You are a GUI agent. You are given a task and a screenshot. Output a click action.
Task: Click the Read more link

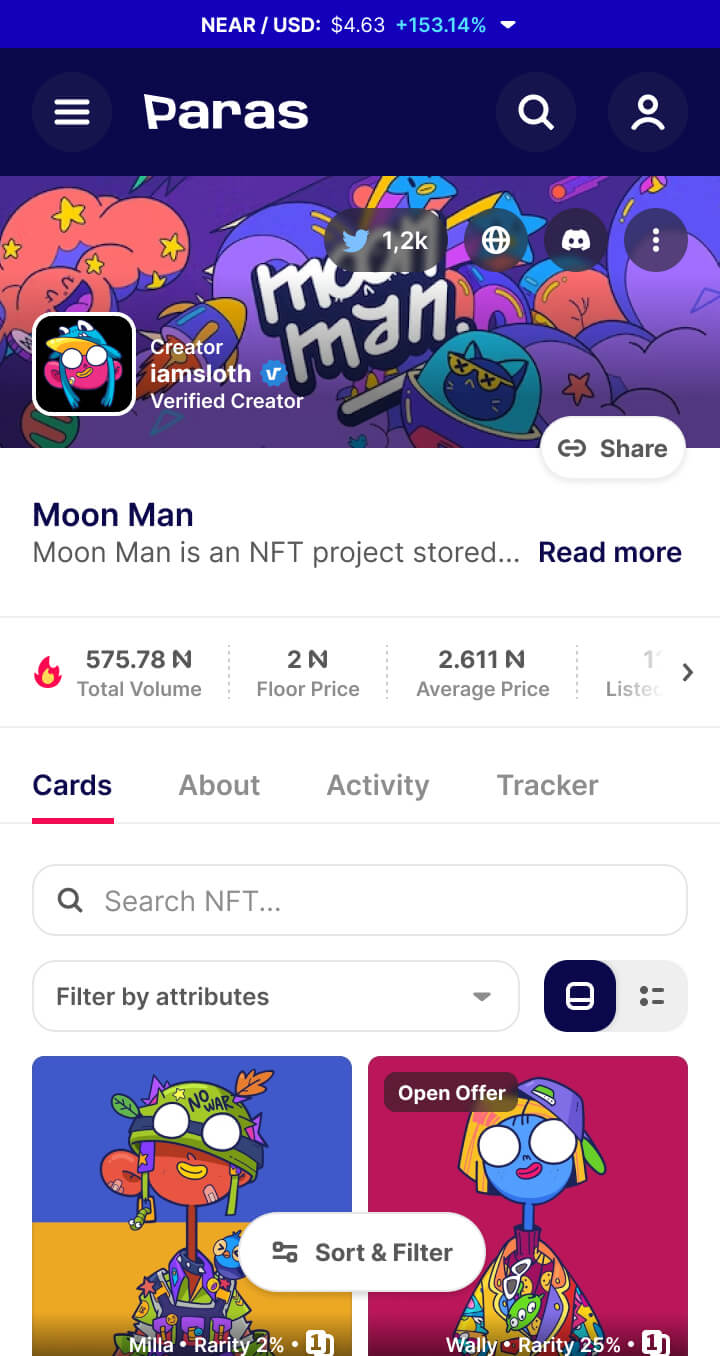pyautogui.click(x=610, y=552)
